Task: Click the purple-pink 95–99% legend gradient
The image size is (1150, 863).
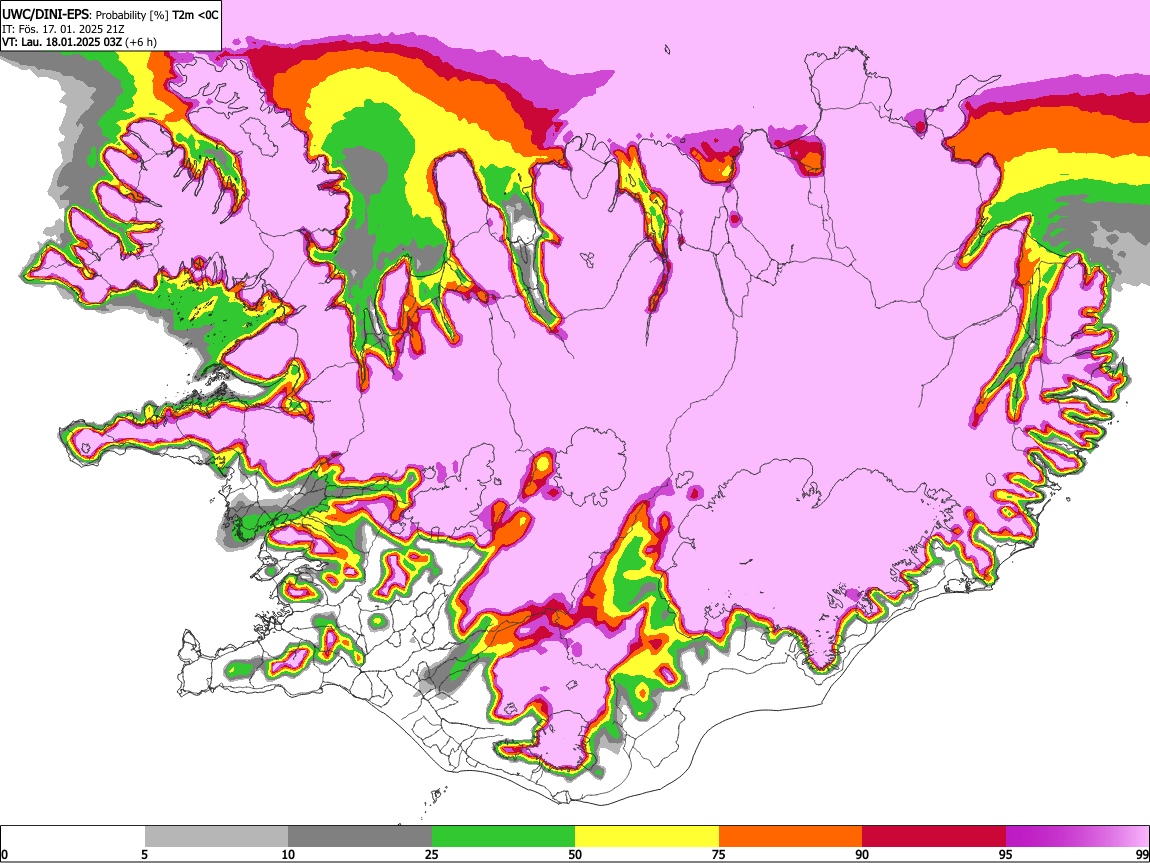Action: 1077,836
